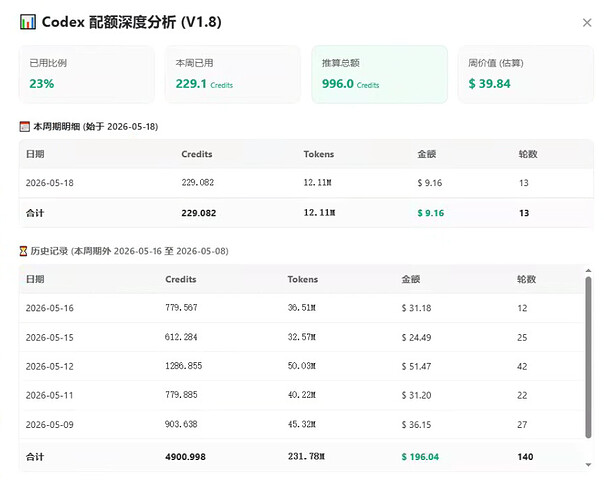Select the 本周已用 229.1 Credits card

point(233,74)
